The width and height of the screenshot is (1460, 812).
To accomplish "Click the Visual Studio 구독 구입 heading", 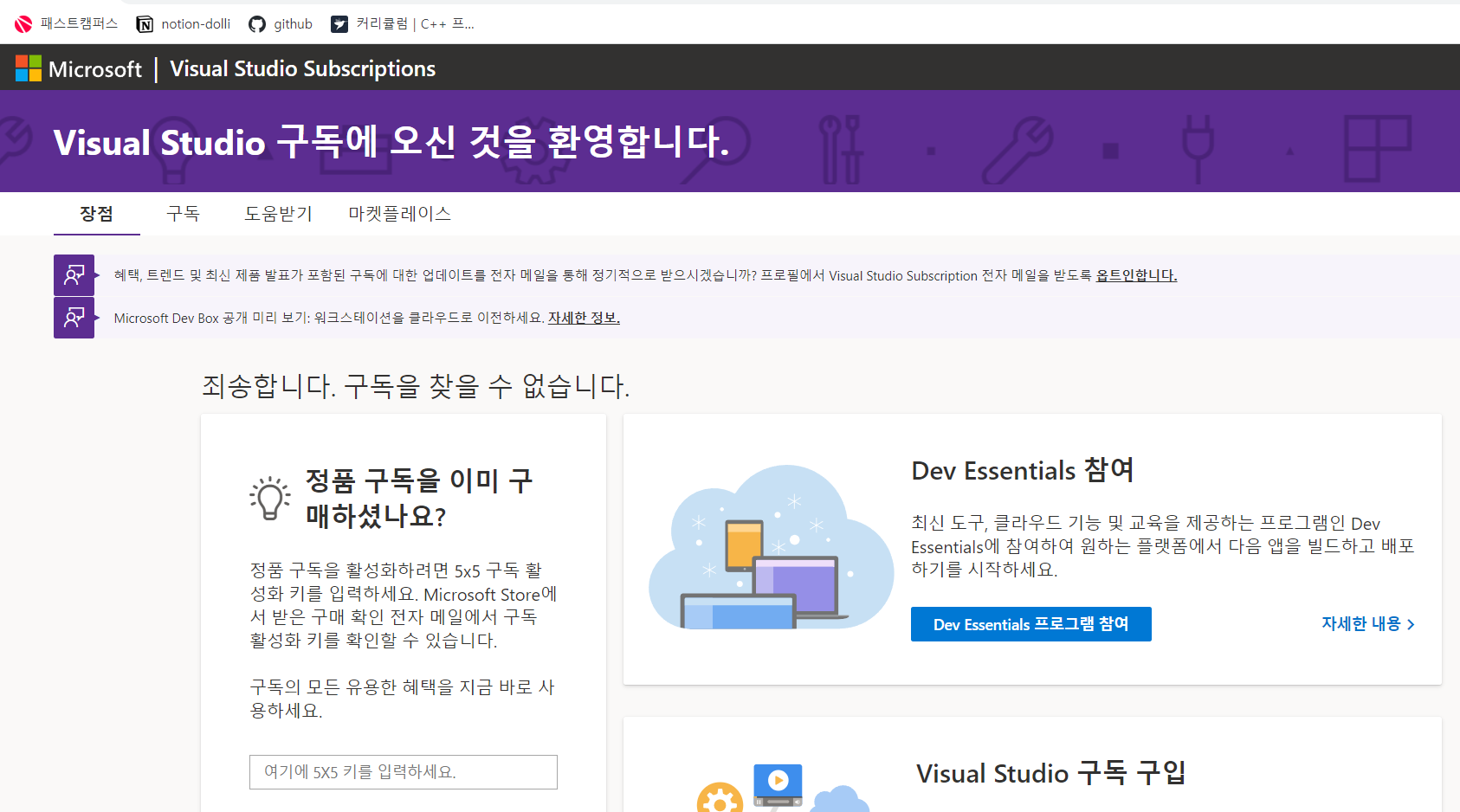I will (1050, 773).
